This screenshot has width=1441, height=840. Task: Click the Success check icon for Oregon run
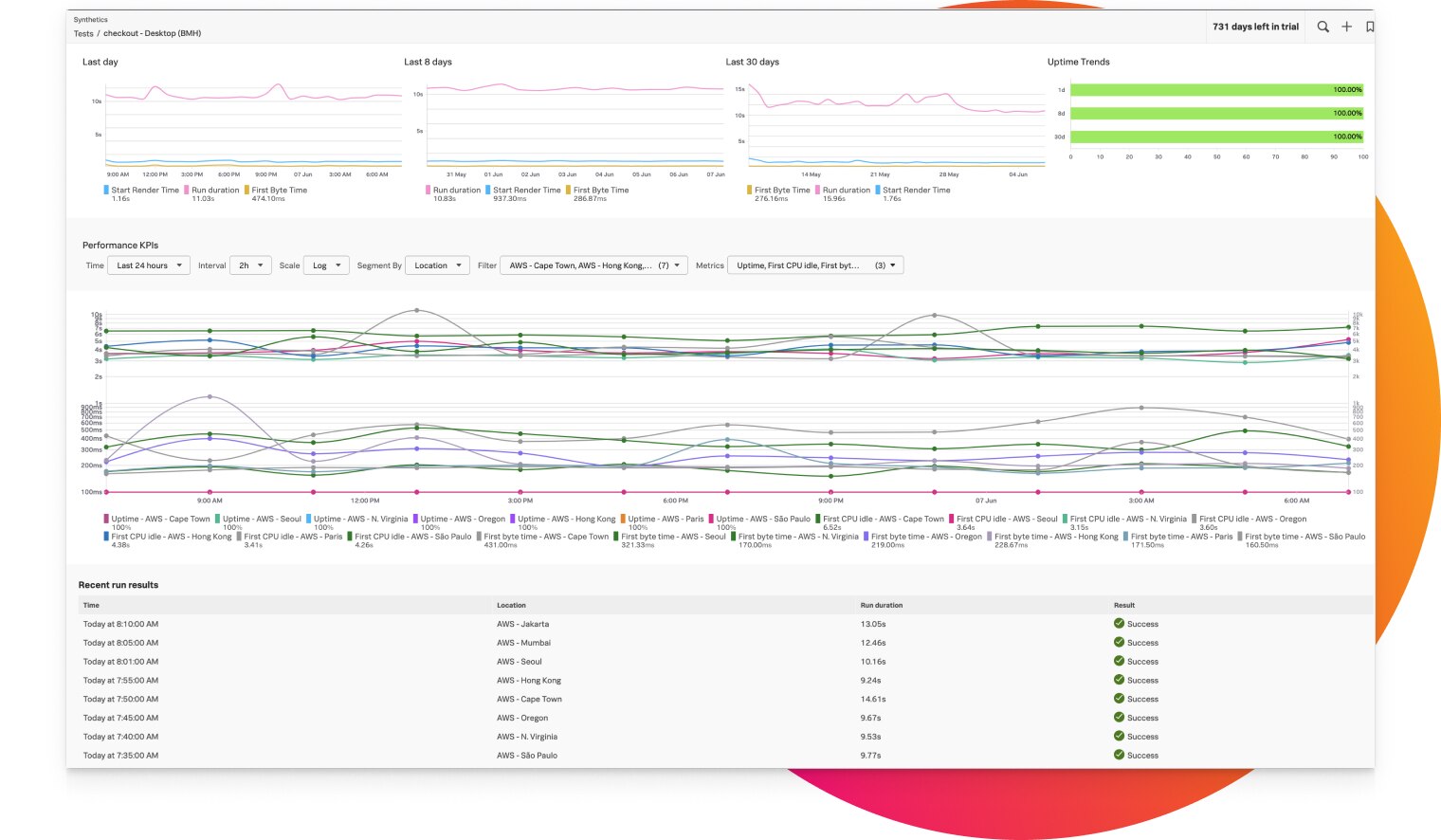click(x=1119, y=718)
